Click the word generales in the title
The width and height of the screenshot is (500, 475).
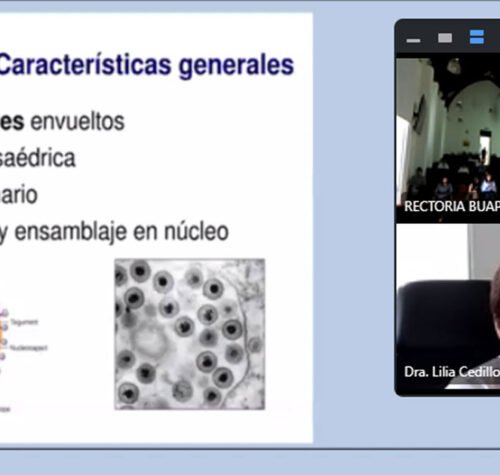click(x=236, y=66)
